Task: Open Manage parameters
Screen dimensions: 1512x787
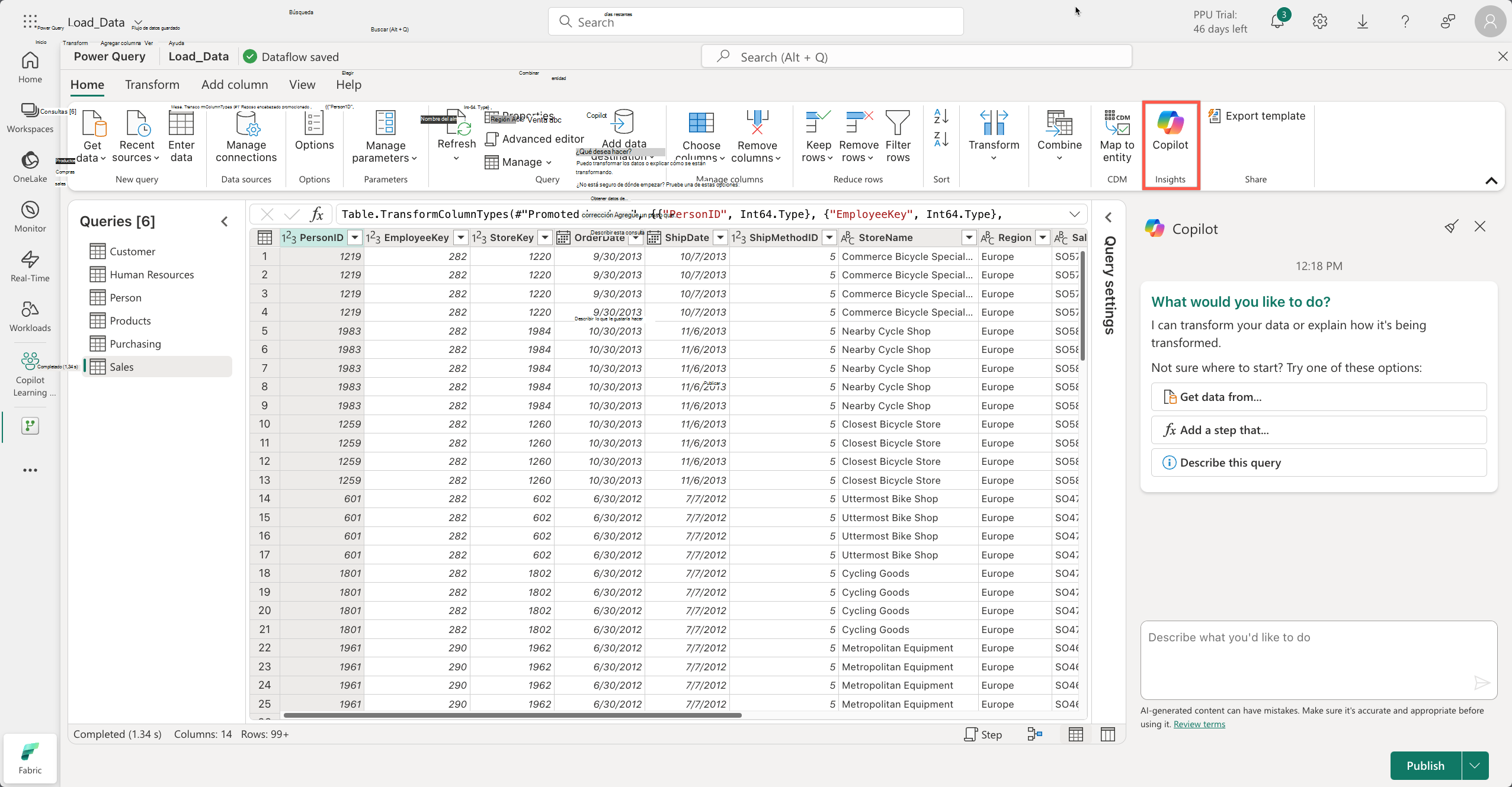Action: pos(386,137)
